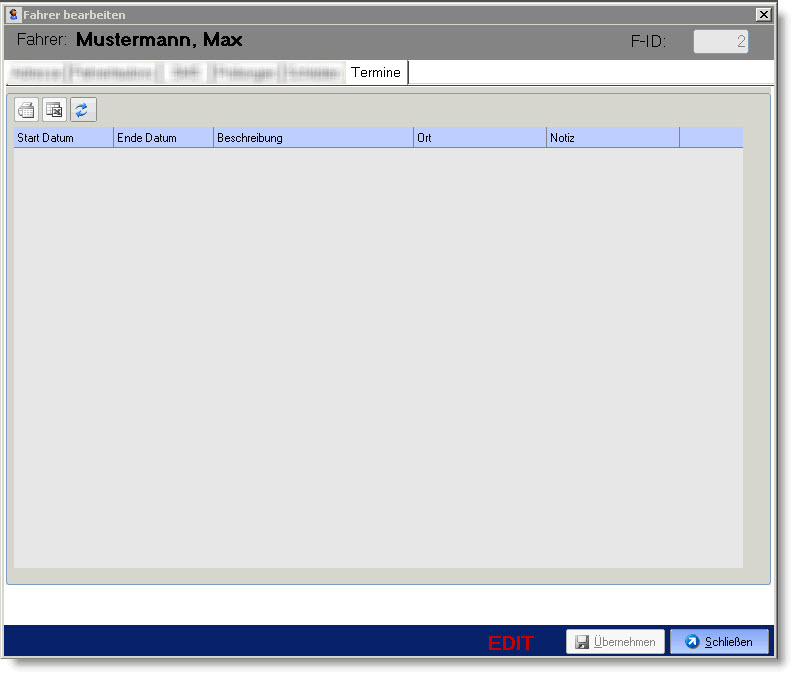Export the appointments list to Excel
This screenshot has height=675, width=794.
(54, 110)
